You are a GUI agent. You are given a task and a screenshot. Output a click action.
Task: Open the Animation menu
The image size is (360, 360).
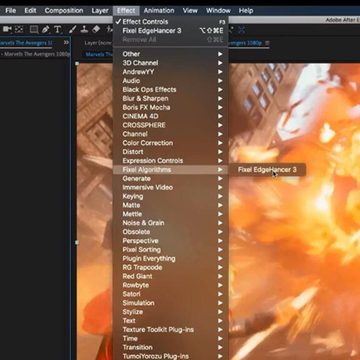[x=159, y=11]
